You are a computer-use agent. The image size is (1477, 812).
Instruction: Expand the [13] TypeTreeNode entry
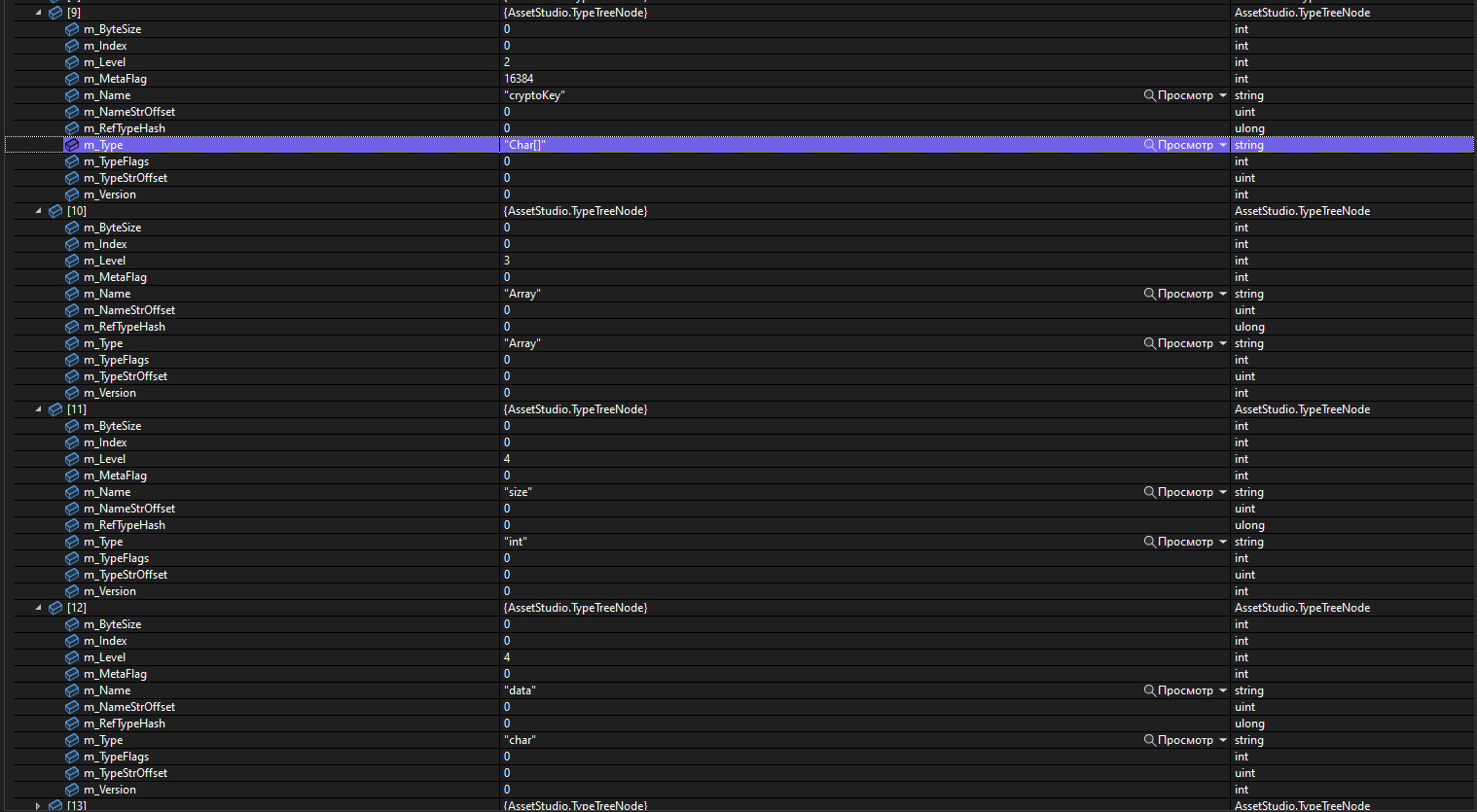39,806
